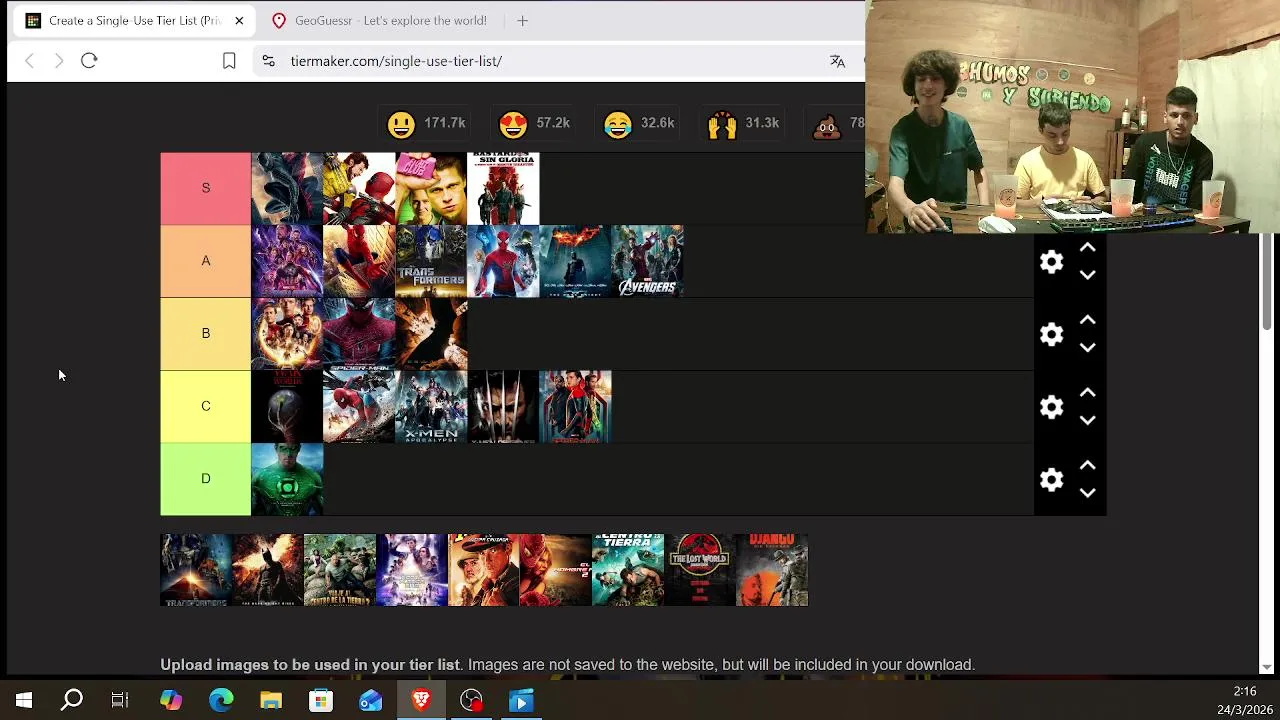Select Bastardos Sin Gloria poster in S tier

point(503,188)
